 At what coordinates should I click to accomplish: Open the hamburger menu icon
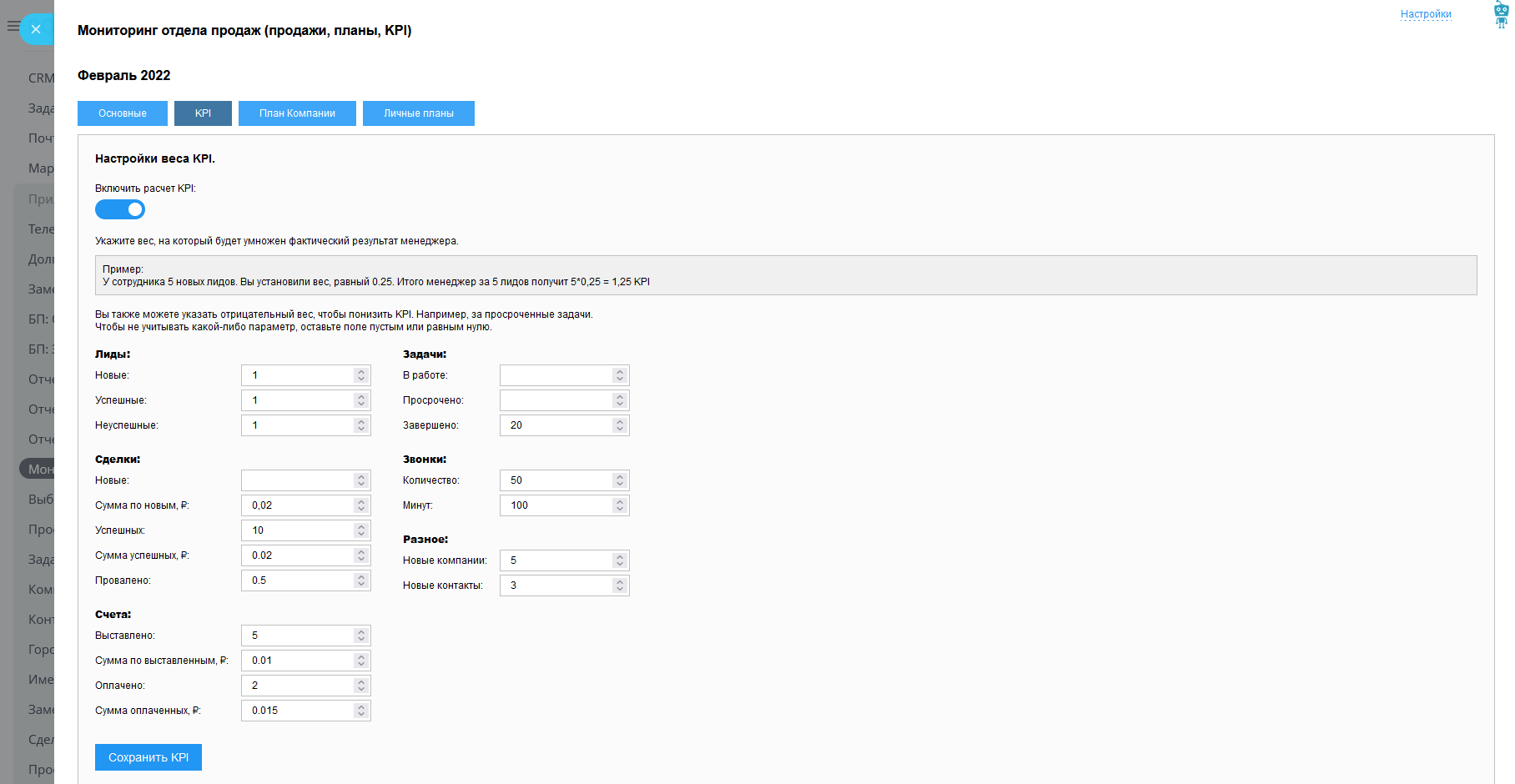click(13, 26)
